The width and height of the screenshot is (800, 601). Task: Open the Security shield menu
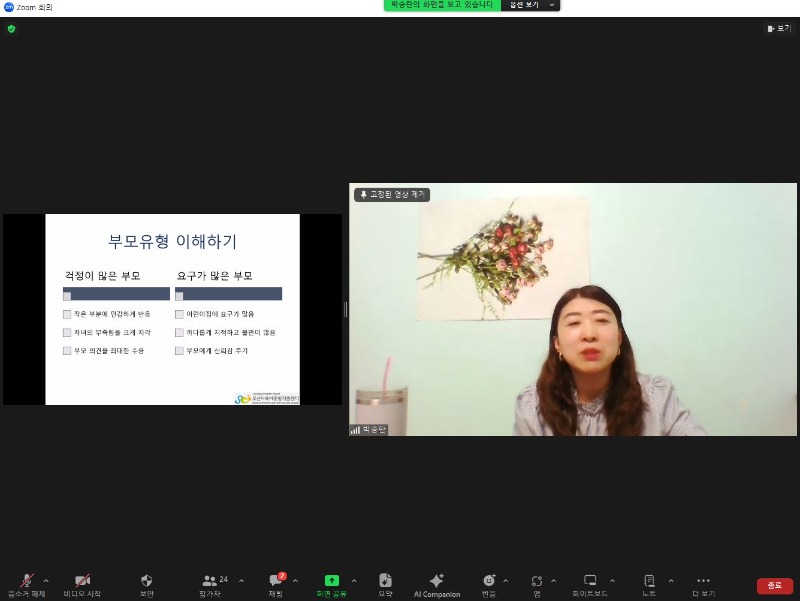pyautogui.click(x=146, y=583)
